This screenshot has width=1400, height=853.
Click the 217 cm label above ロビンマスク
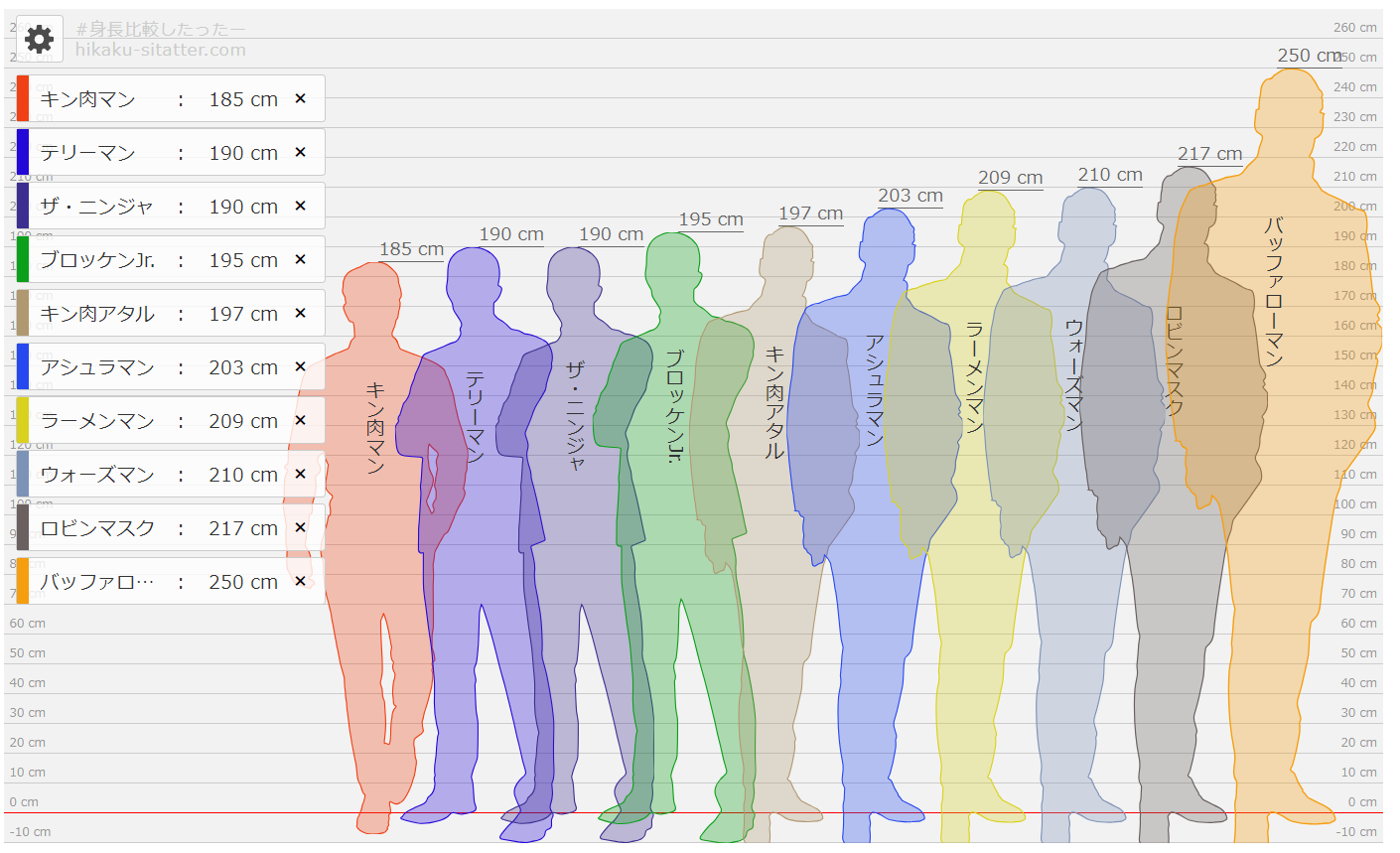[1209, 154]
